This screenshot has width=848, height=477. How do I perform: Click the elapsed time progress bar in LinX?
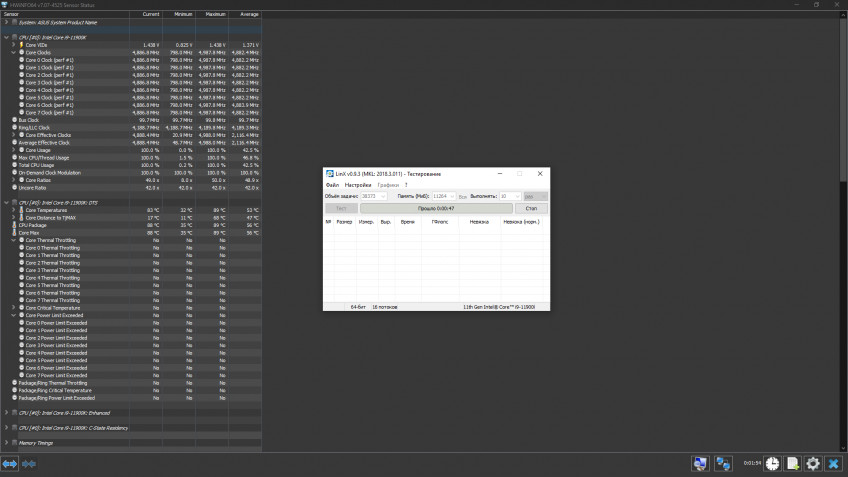[x=436, y=208]
